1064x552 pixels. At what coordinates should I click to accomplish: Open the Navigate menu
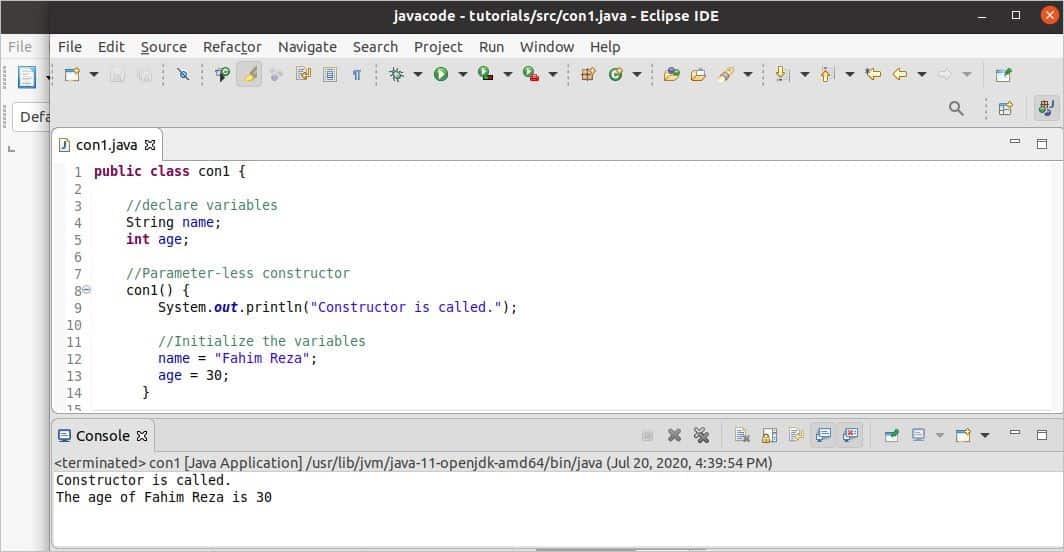[x=307, y=47]
